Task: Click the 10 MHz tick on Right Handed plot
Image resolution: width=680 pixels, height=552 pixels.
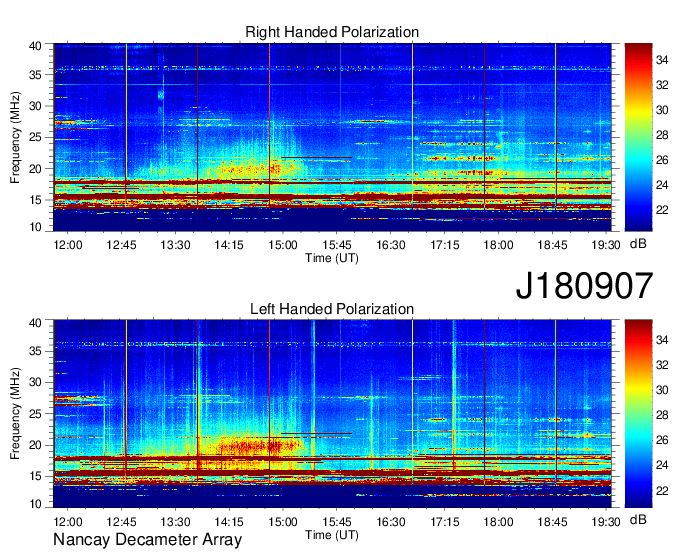Action: pos(35,227)
